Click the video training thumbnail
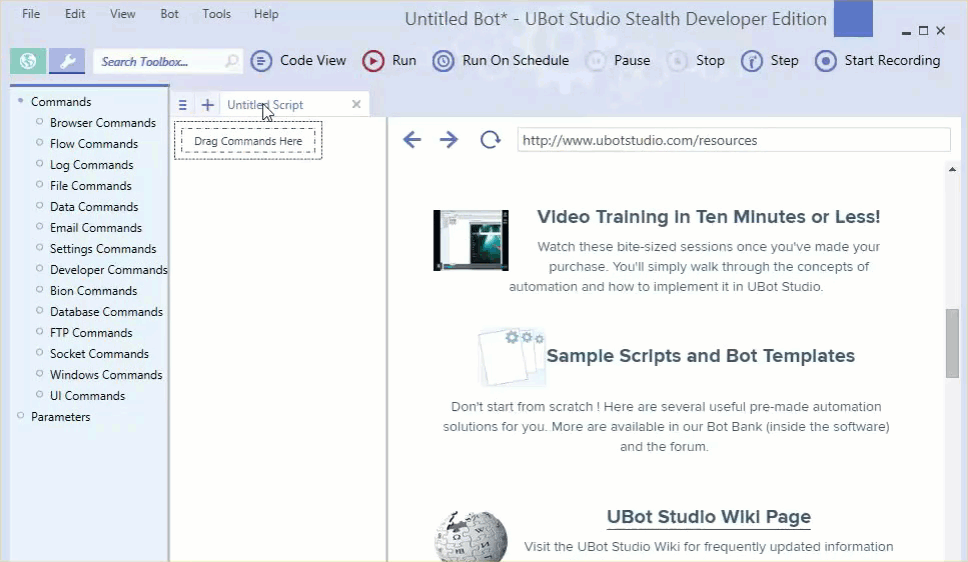The height and width of the screenshot is (562, 968). [x=471, y=240]
